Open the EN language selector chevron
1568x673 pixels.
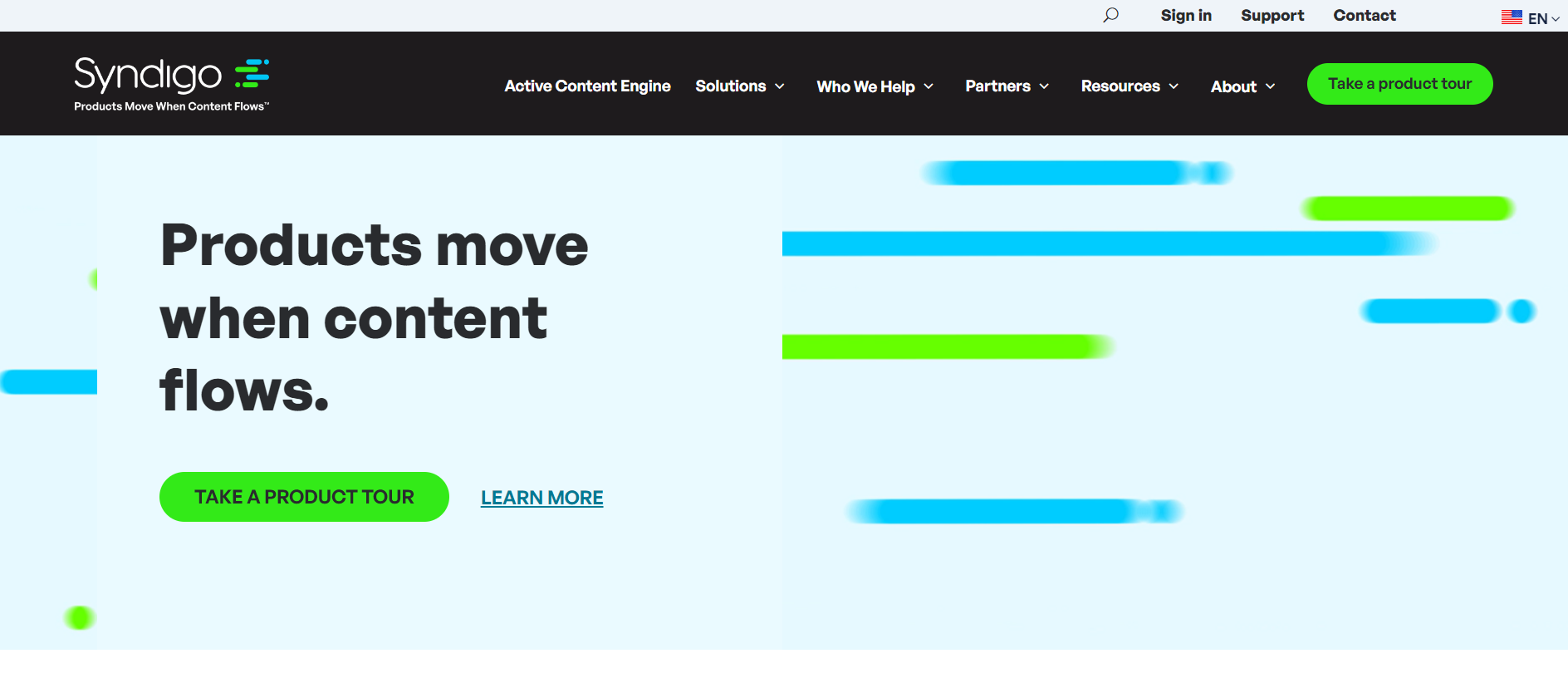tap(1556, 19)
